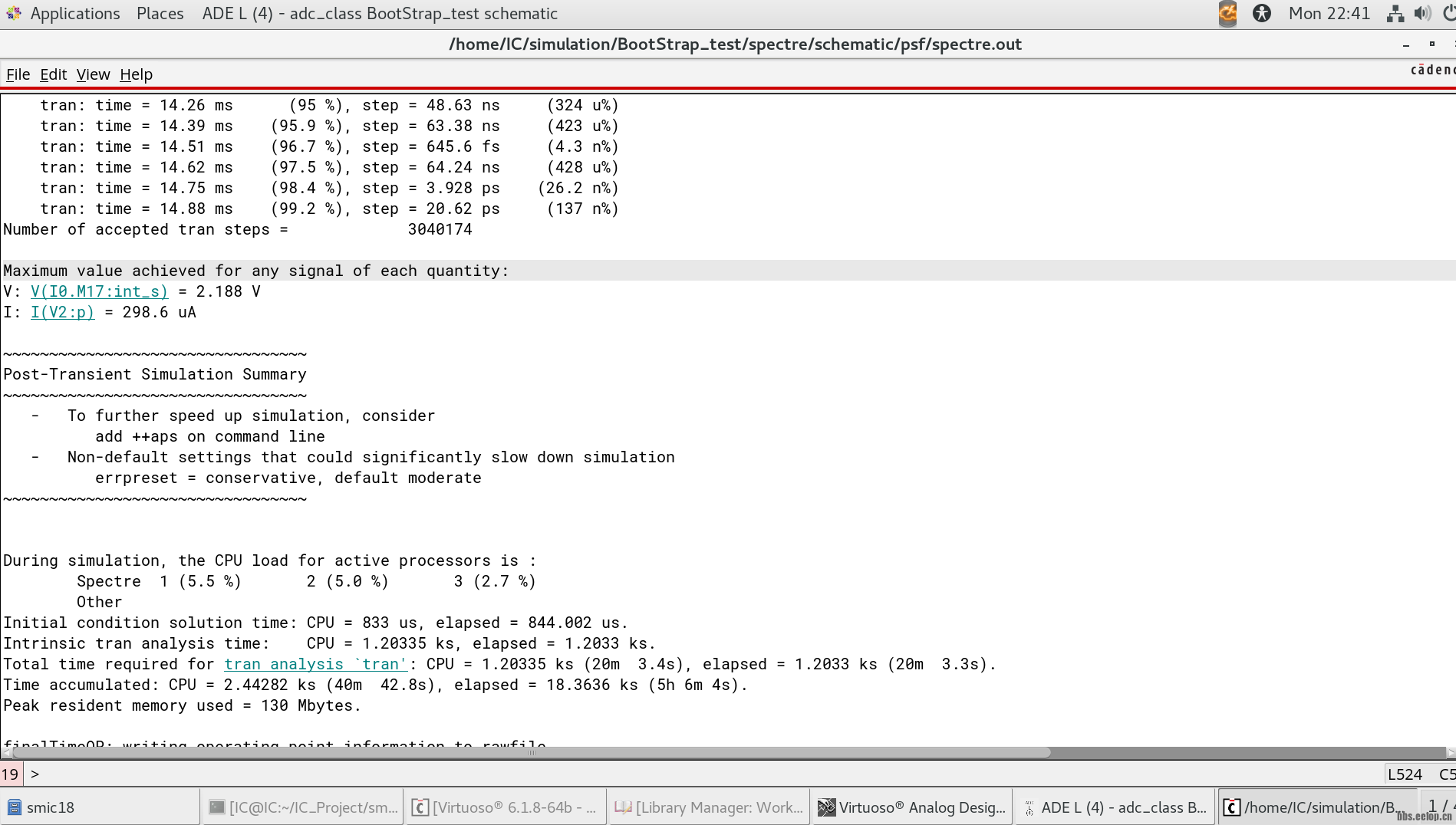Click the orange update notifier icon
Image resolution: width=1456 pixels, height=825 pixels.
1227,13
